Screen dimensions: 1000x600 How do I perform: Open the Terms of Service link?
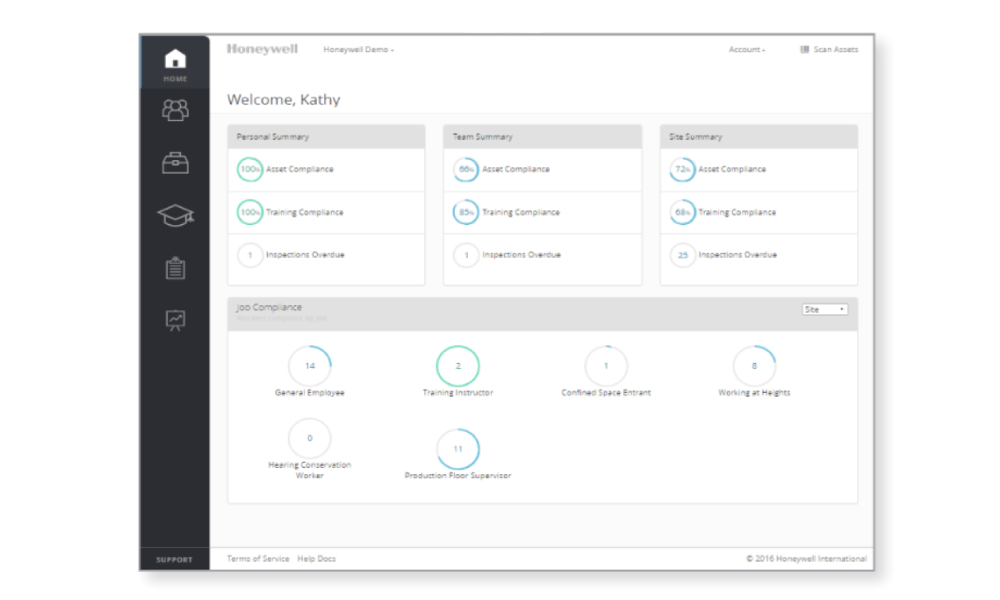258,559
